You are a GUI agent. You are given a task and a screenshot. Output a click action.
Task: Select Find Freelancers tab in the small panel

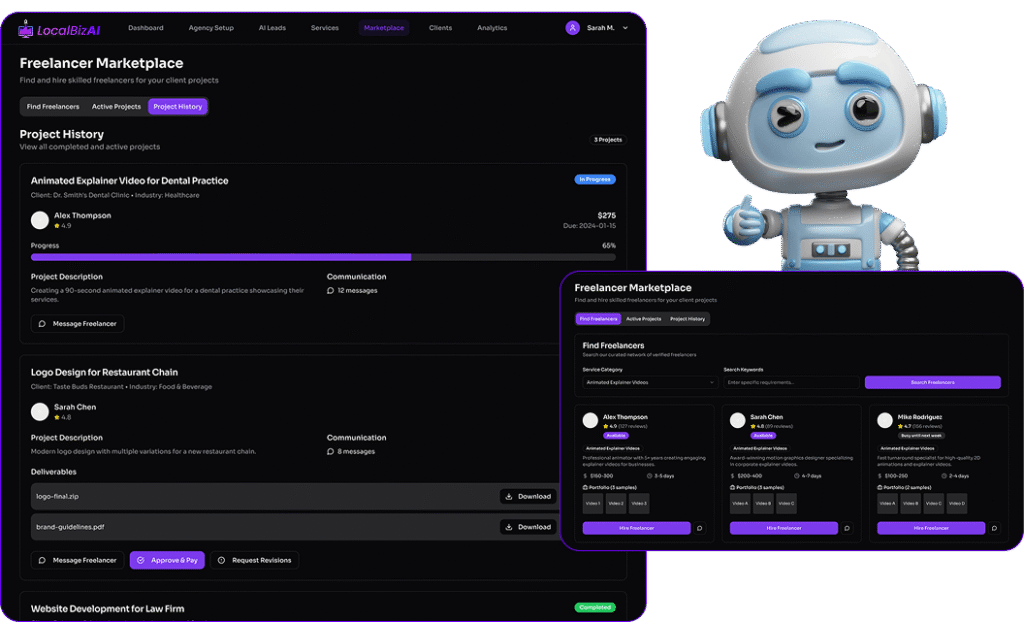click(x=598, y=319)
